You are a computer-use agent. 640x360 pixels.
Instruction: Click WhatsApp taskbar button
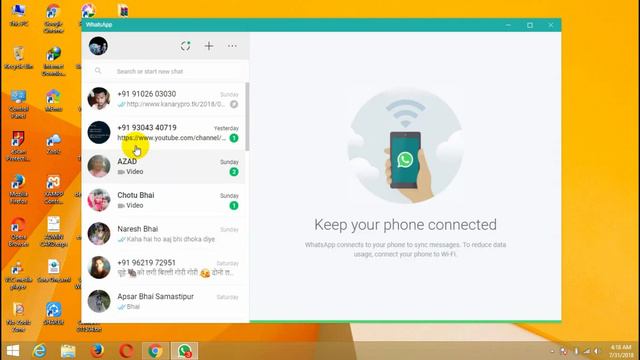184,351
